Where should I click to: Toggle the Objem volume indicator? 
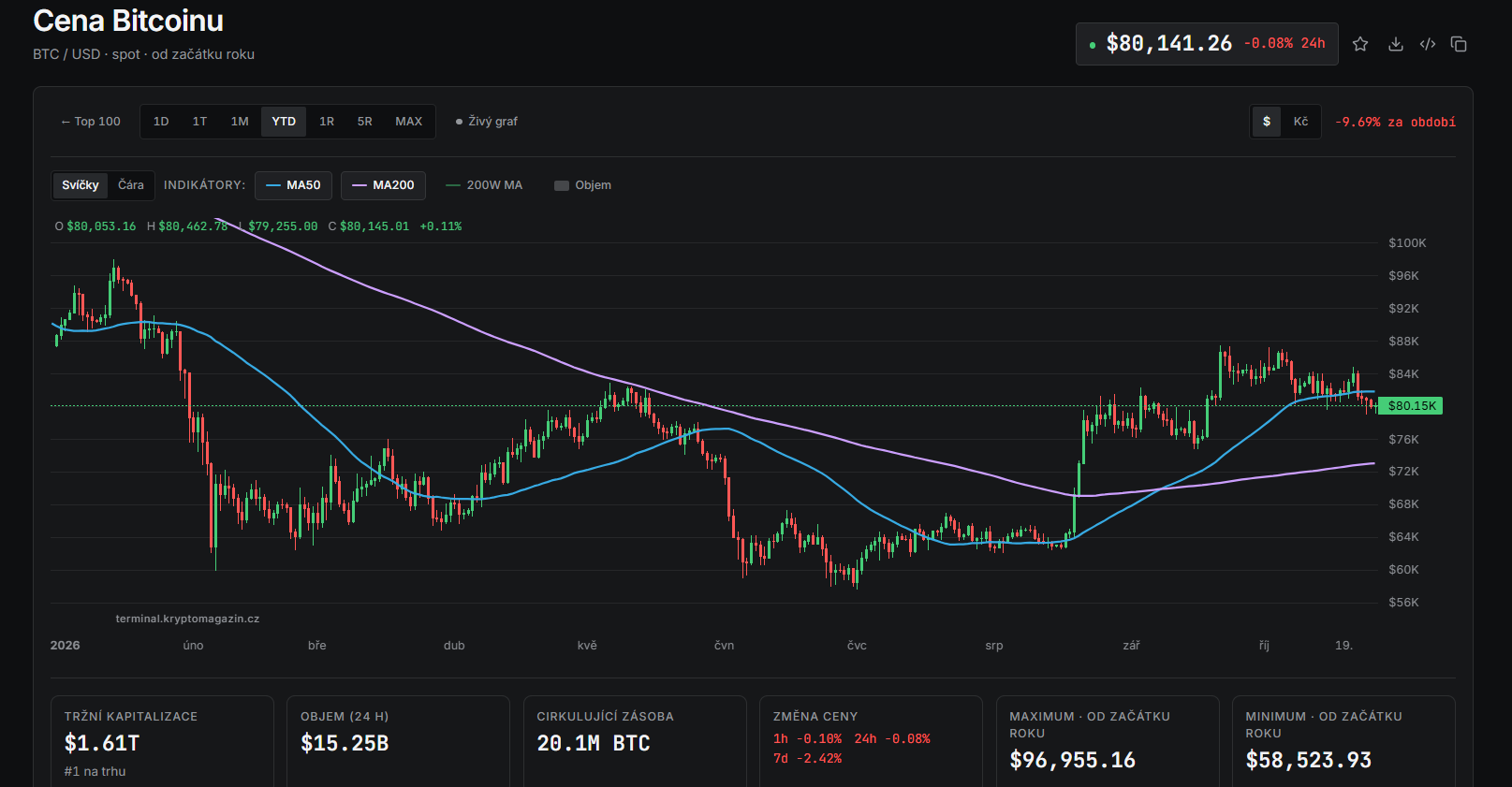pos(582,185)
